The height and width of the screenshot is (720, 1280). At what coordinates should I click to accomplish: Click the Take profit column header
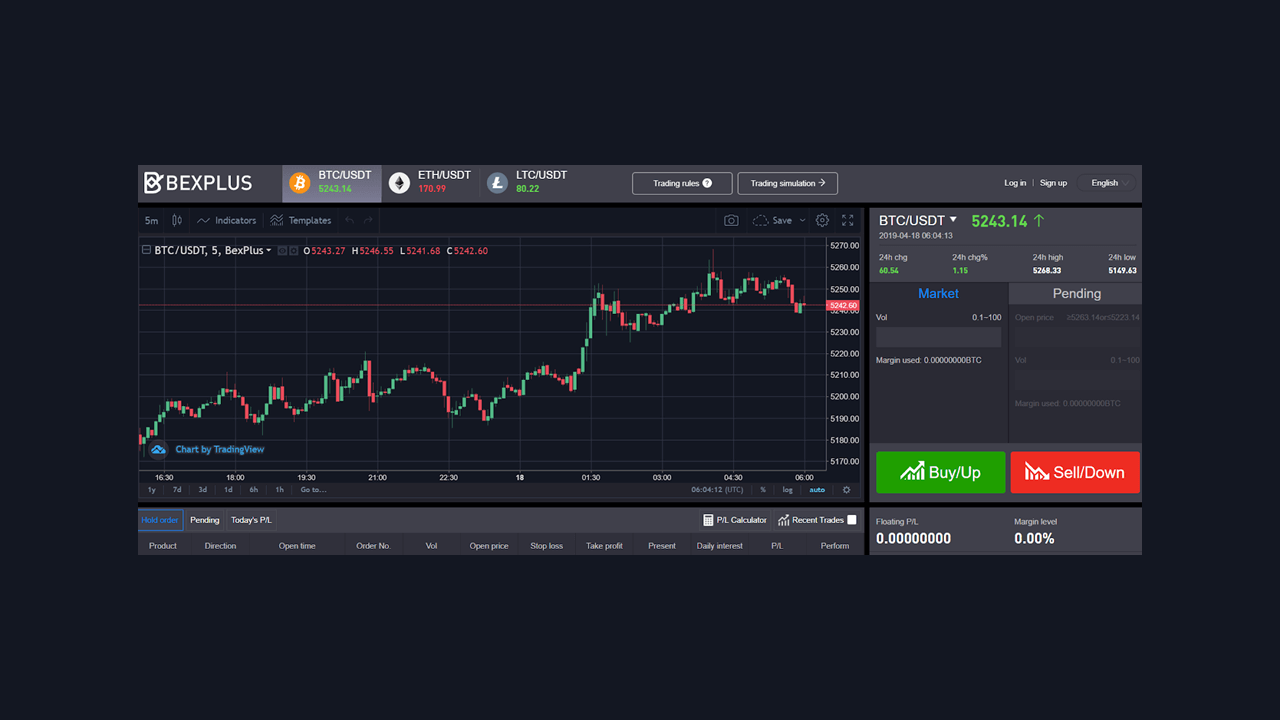(x=604, y=546)
